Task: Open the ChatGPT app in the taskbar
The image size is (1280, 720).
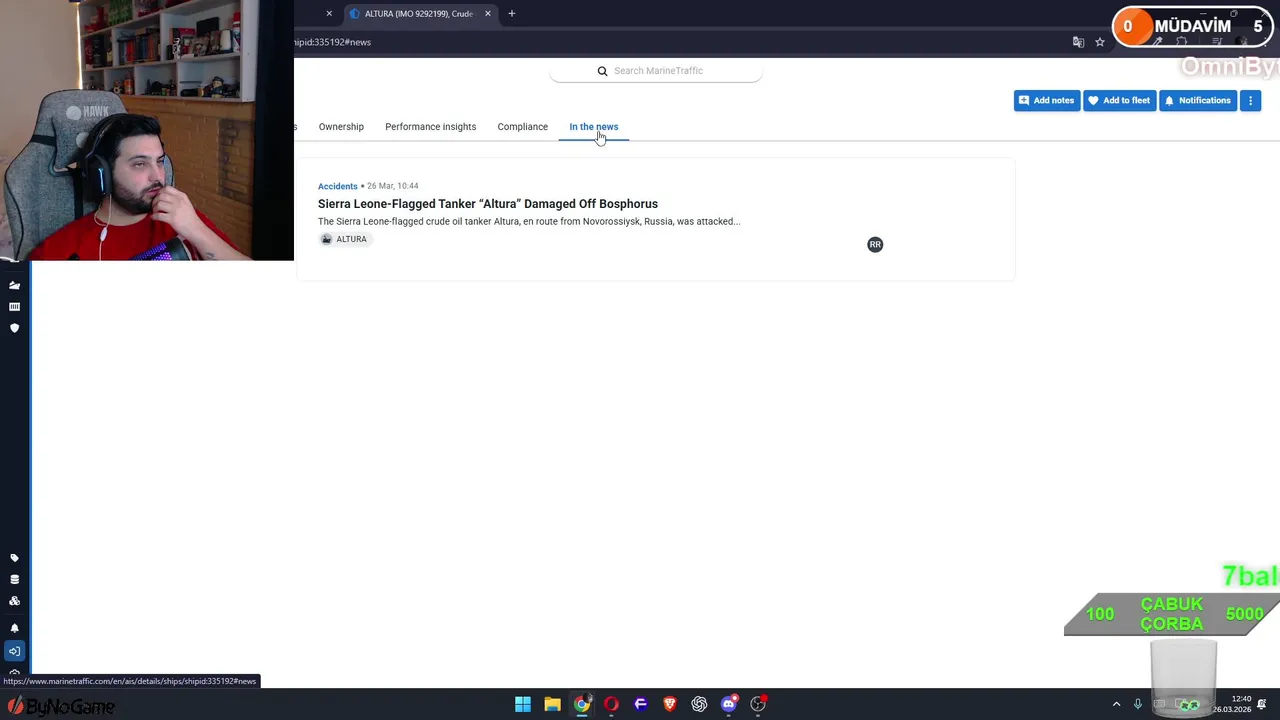Action: pyautogui.click(x=699, y=704)
